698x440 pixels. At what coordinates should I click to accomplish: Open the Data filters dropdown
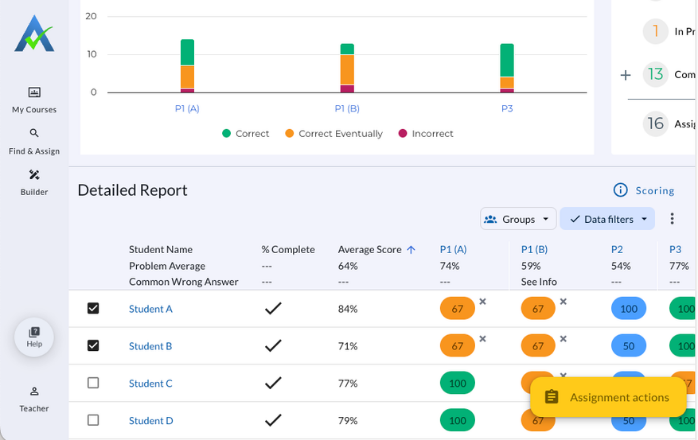pyautogui.click(x=607, y=219)
